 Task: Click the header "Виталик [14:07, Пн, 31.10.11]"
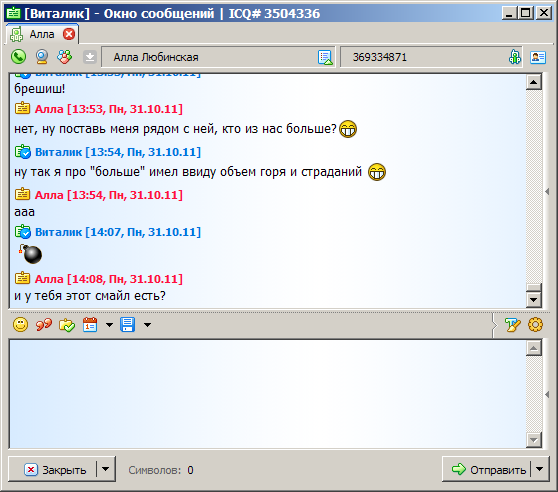point(118,232)
